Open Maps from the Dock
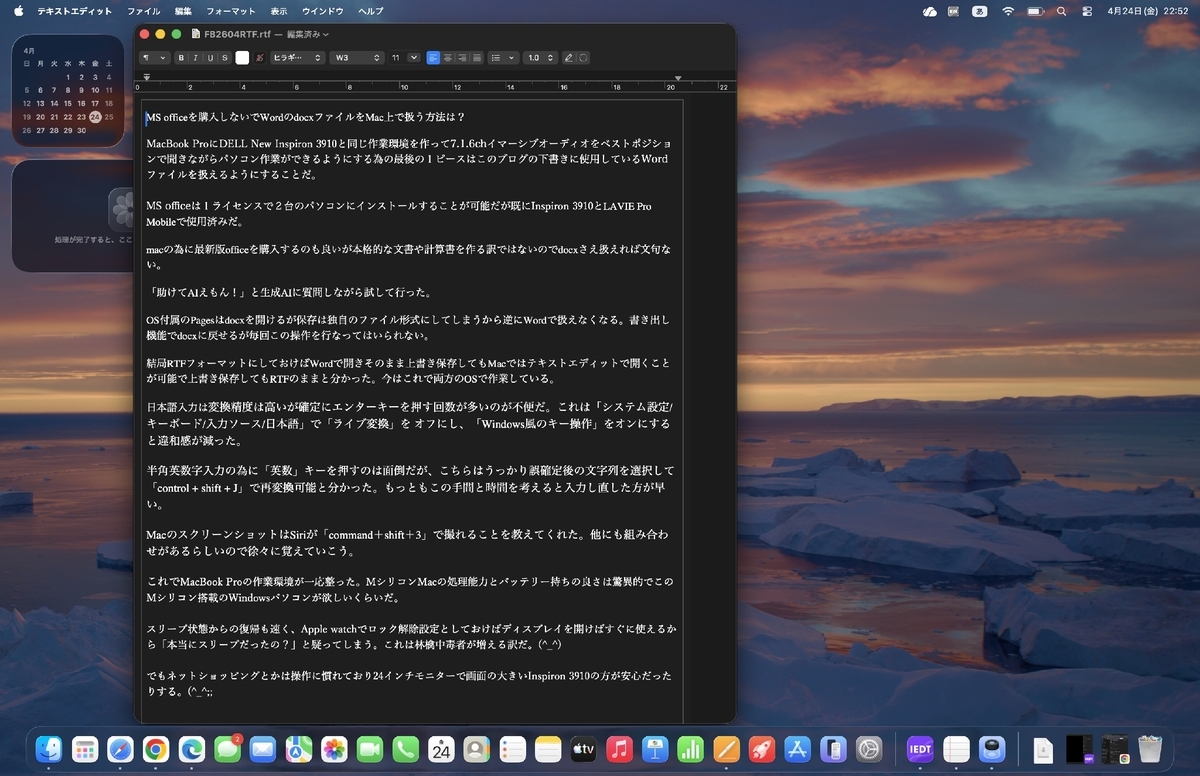1200x776 pixels. tap(298, 749)
